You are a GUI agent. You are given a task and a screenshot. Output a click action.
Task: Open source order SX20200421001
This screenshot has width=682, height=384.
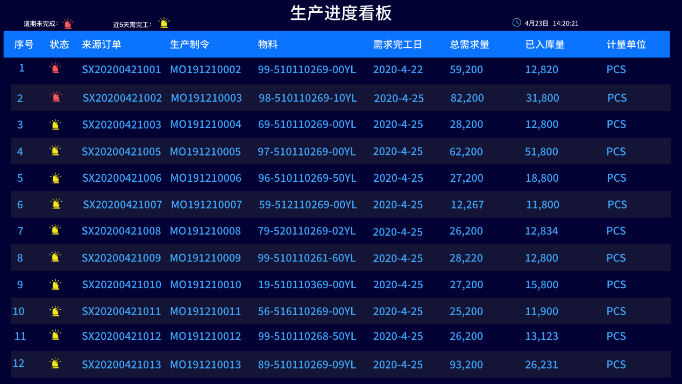pos(121,70)
